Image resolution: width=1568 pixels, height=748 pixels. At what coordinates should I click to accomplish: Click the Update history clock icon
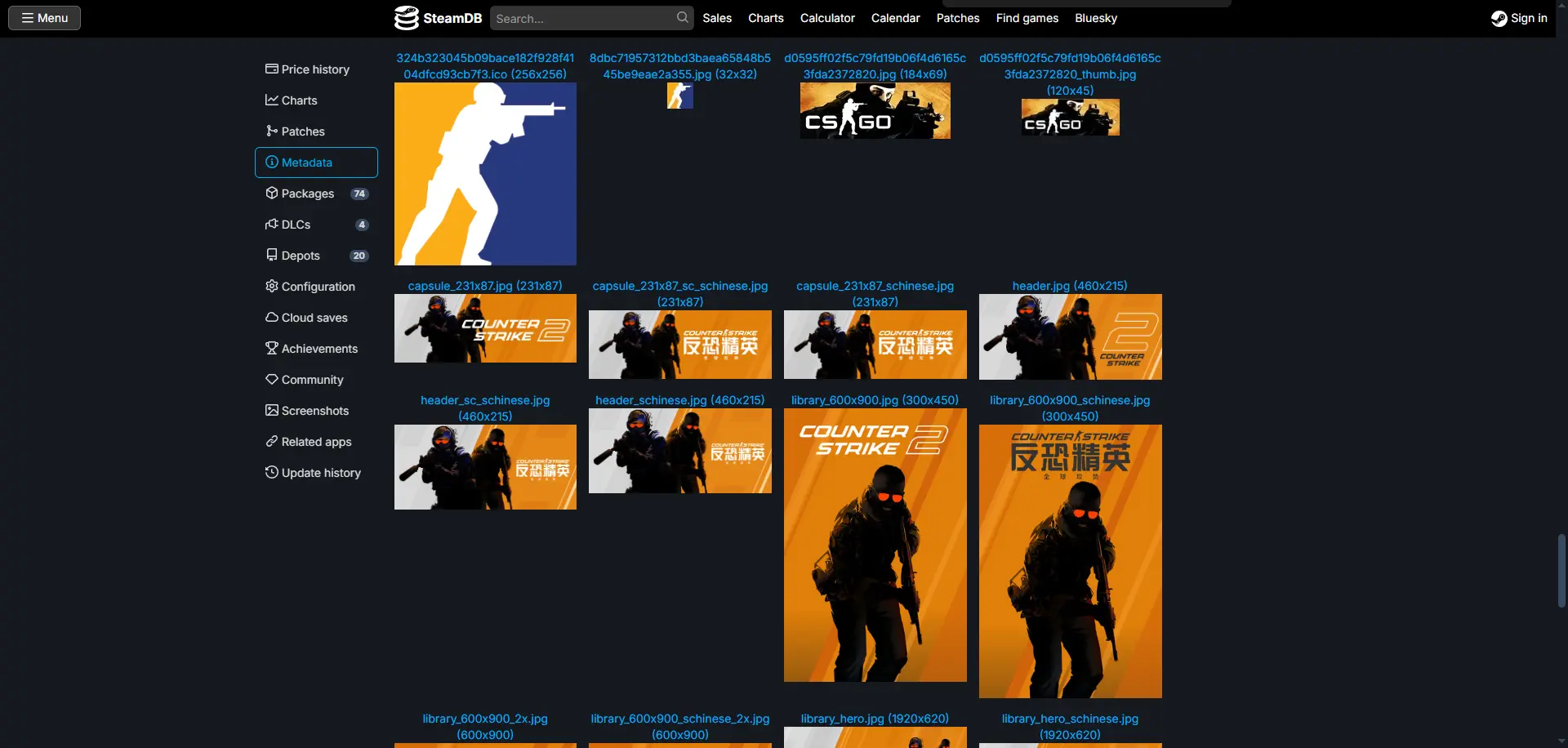click(271, 473)
